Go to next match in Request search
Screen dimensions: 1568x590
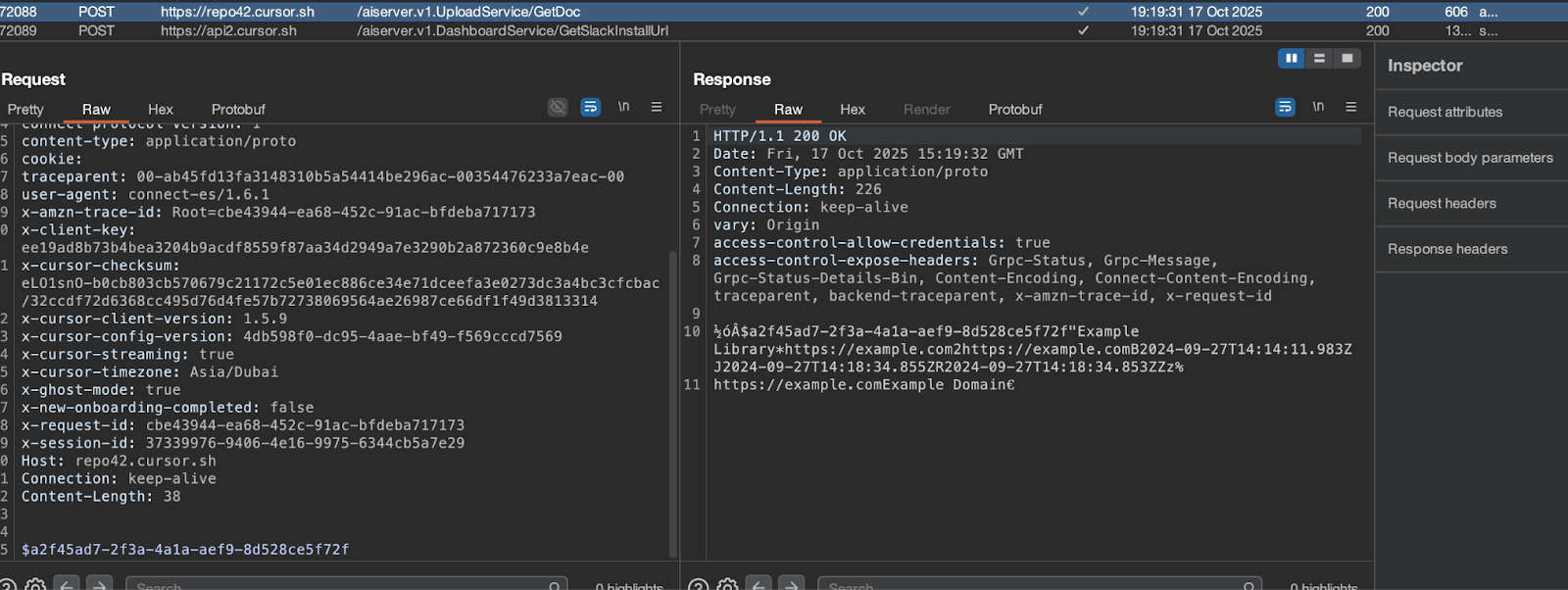click(x=99, y=584)
